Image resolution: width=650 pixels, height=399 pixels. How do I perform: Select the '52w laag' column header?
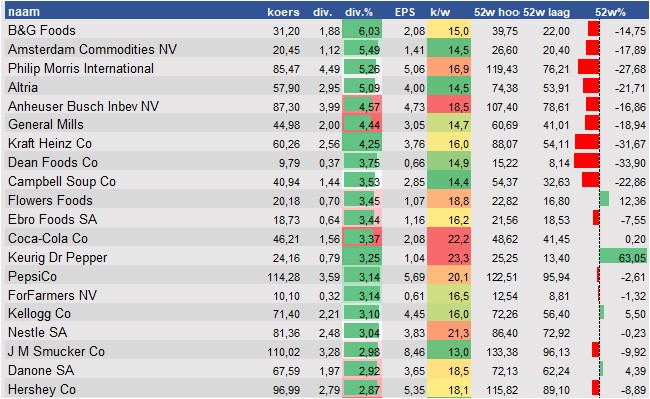pos(546,12)
